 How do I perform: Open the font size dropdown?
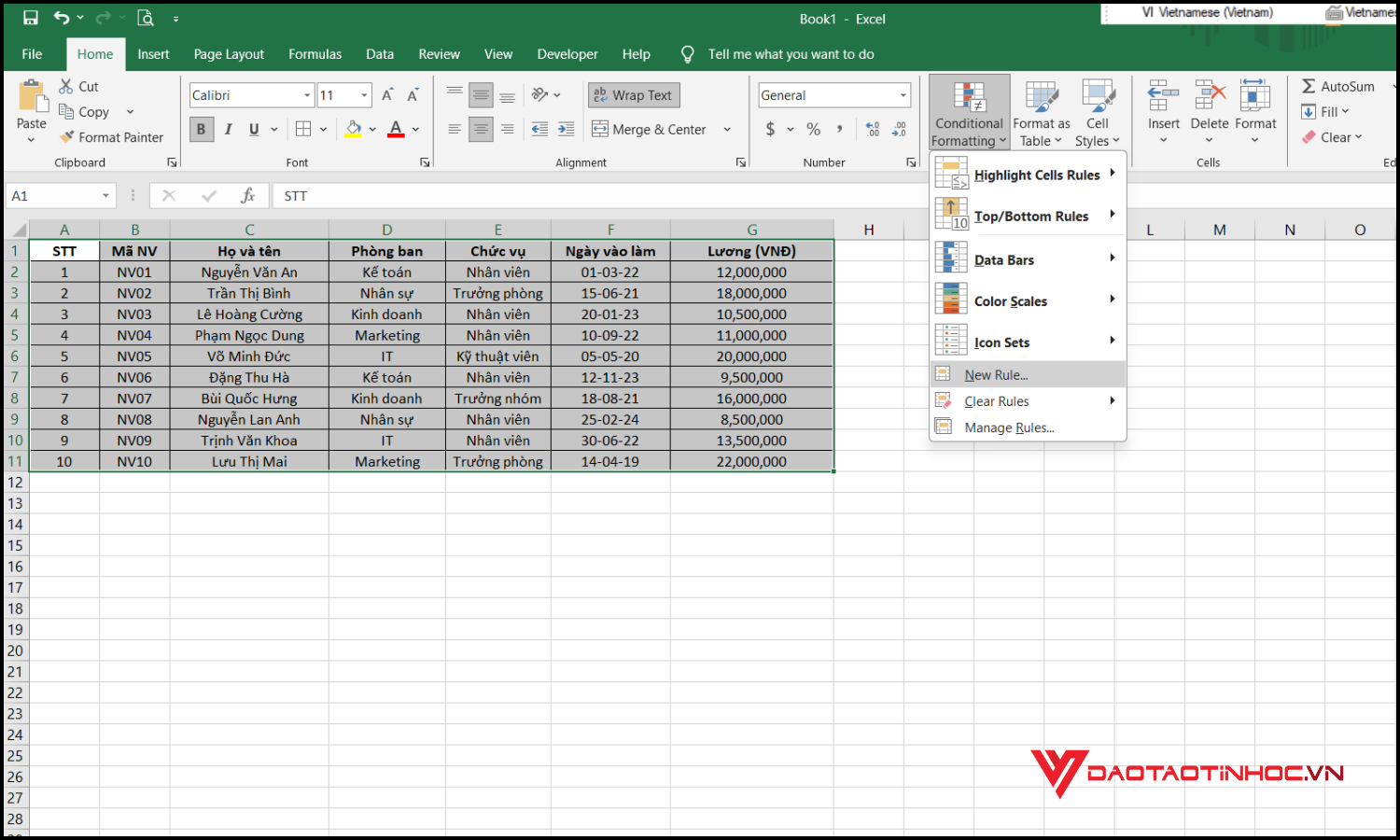click(360, 94)
